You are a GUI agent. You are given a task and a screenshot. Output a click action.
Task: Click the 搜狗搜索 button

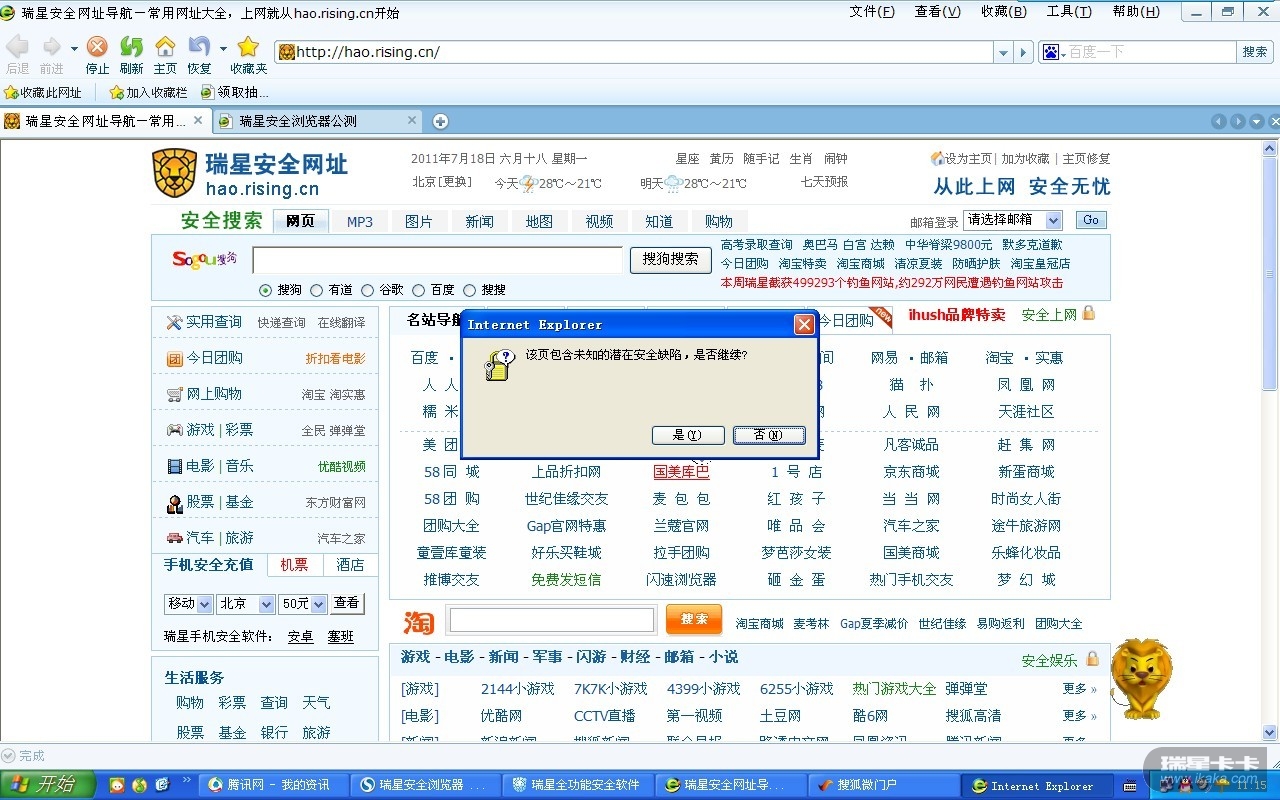(670, 259)
